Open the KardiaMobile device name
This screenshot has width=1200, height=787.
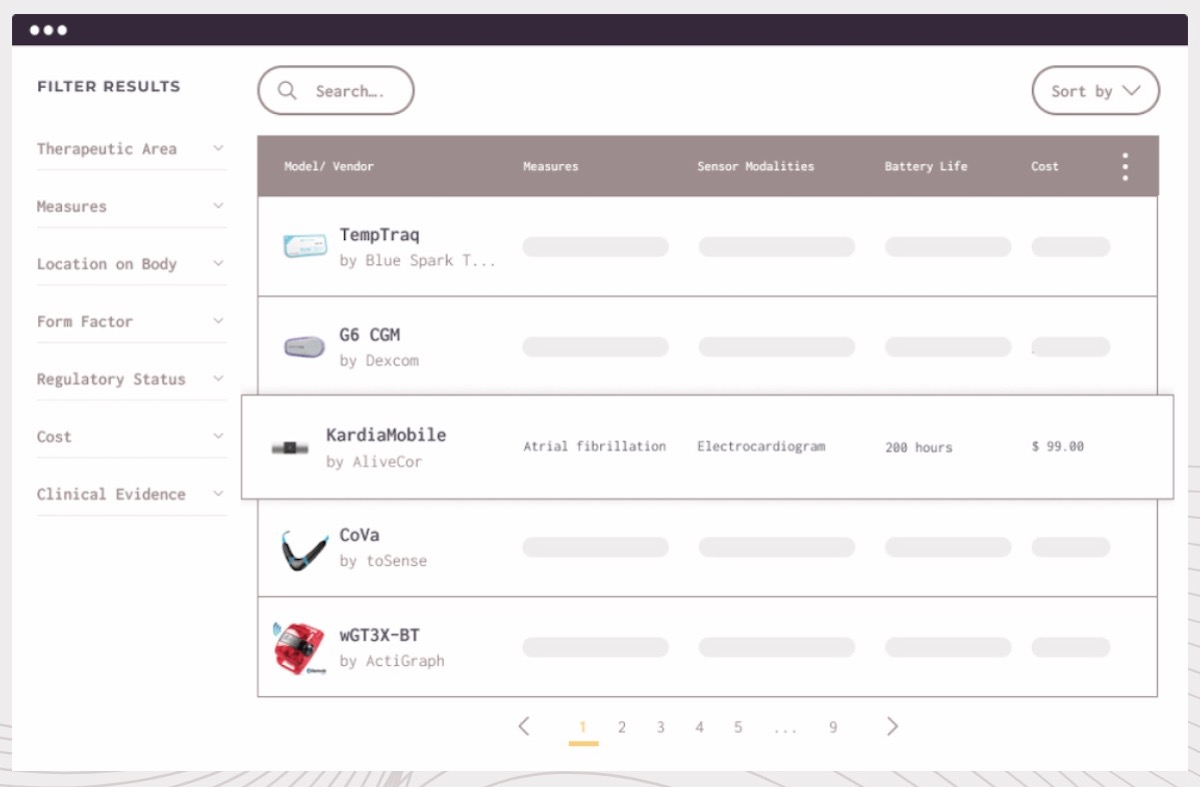click(x=386, y=435)
